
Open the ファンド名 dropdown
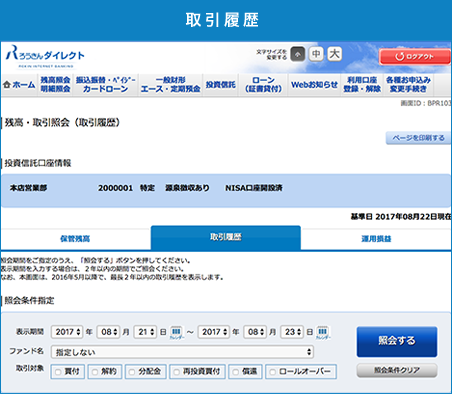click(182, 352)
